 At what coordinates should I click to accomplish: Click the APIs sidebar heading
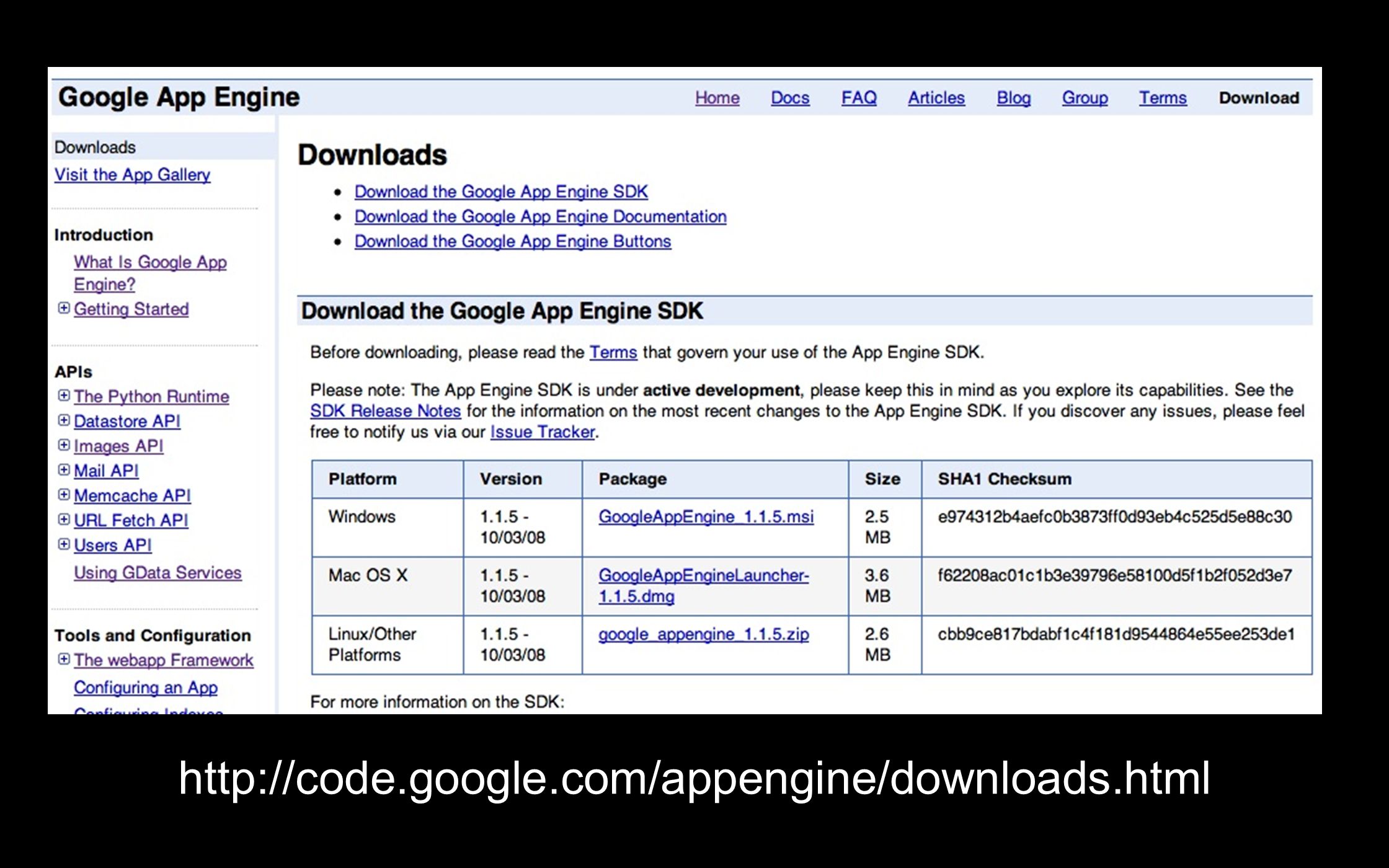(73, 372)
